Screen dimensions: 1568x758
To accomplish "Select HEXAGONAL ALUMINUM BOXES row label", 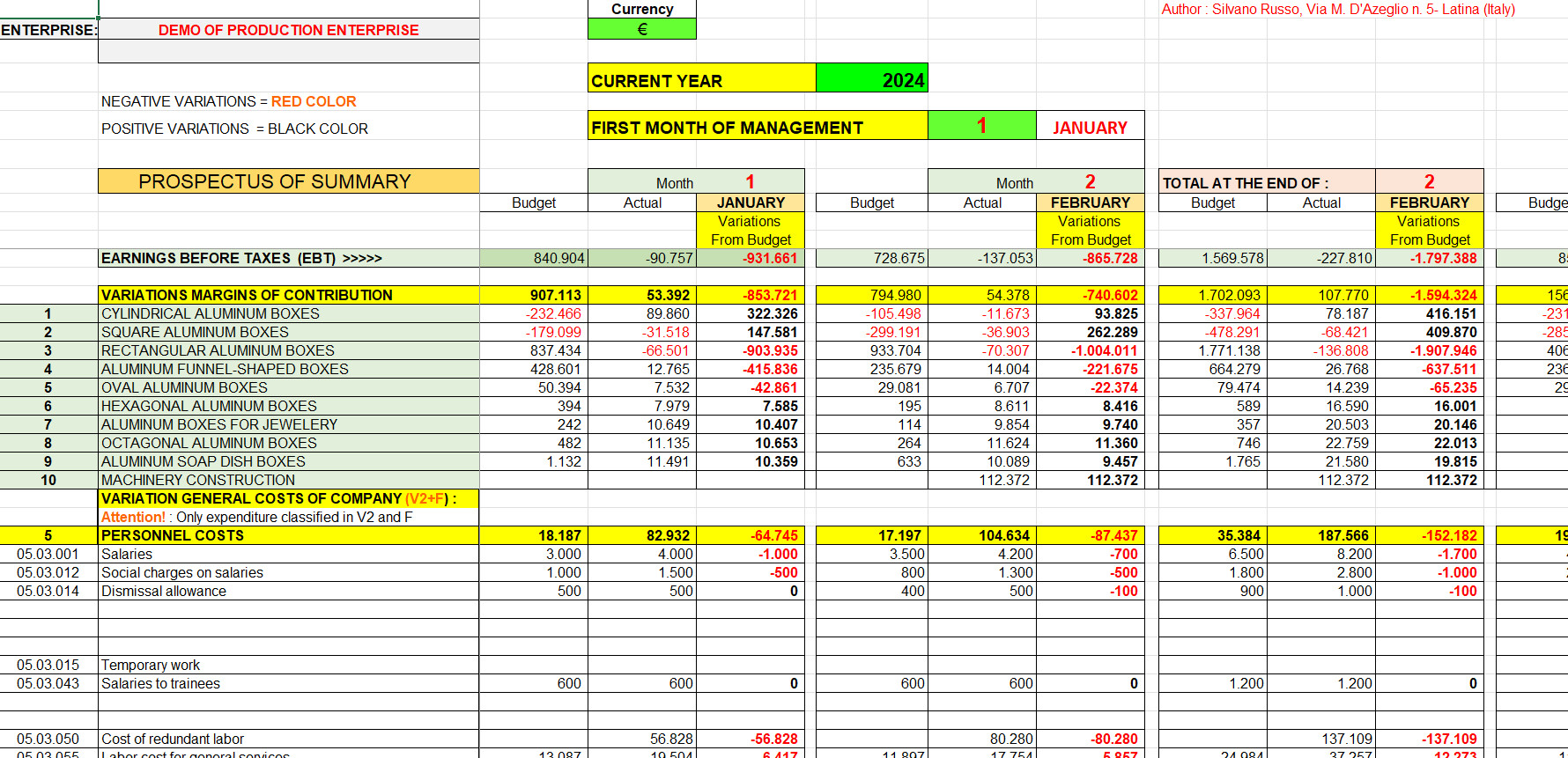I will coord(288,406).
